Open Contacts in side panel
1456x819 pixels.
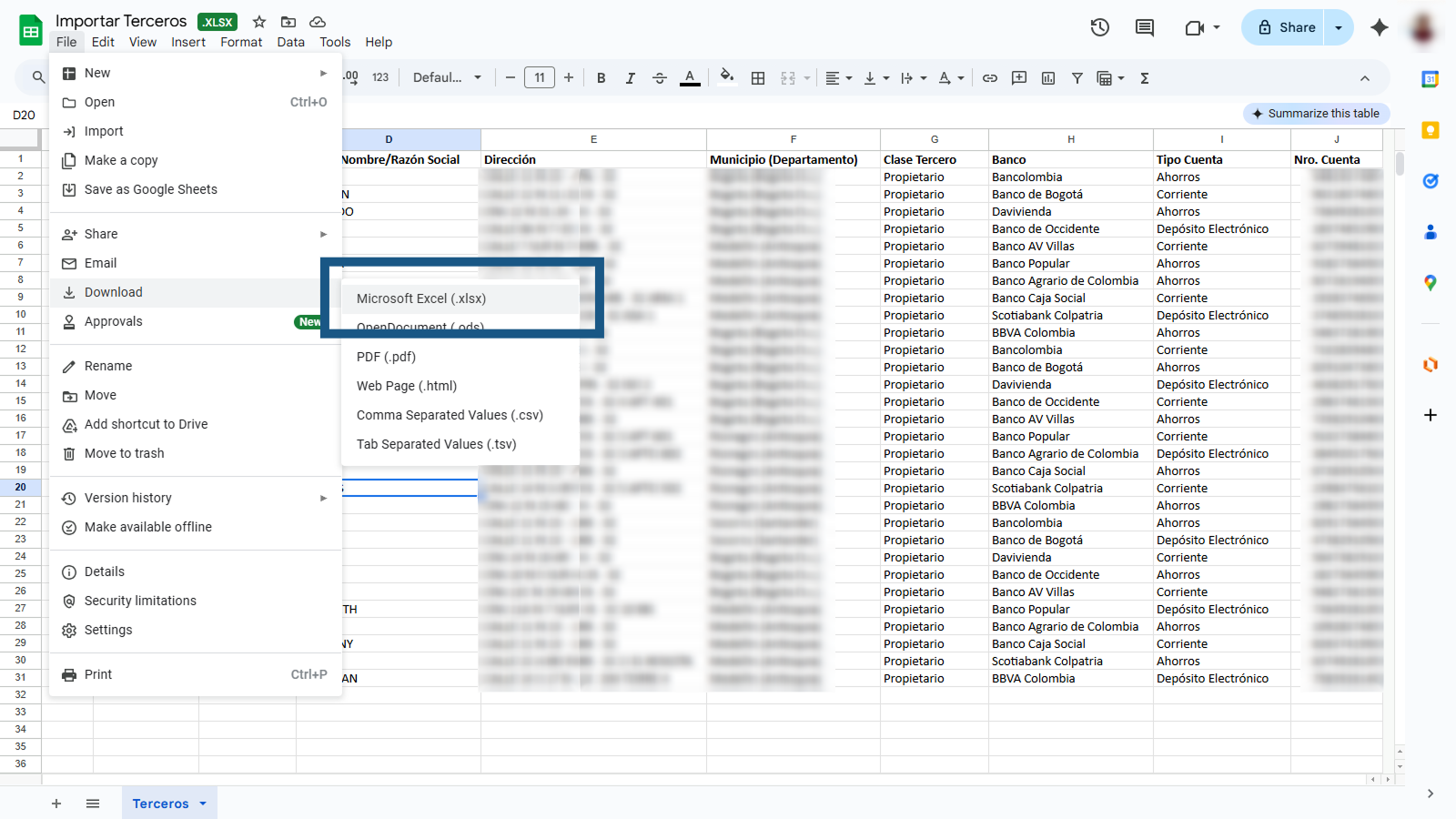pos(1431,232)
